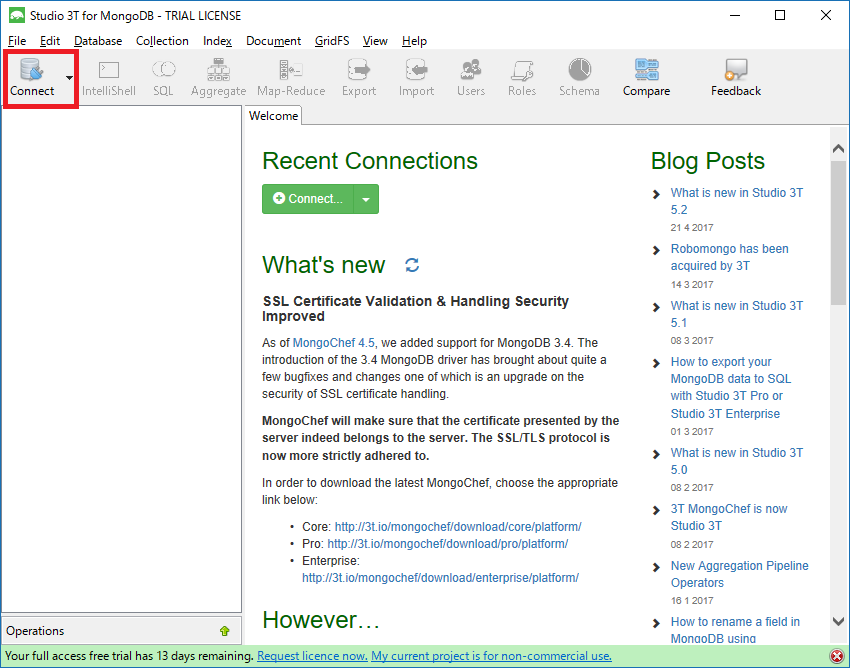Image resolution: width=850 pixels, height=668 pixels.
Task: Refresh the What's new section
Action: tap(412, 265)
